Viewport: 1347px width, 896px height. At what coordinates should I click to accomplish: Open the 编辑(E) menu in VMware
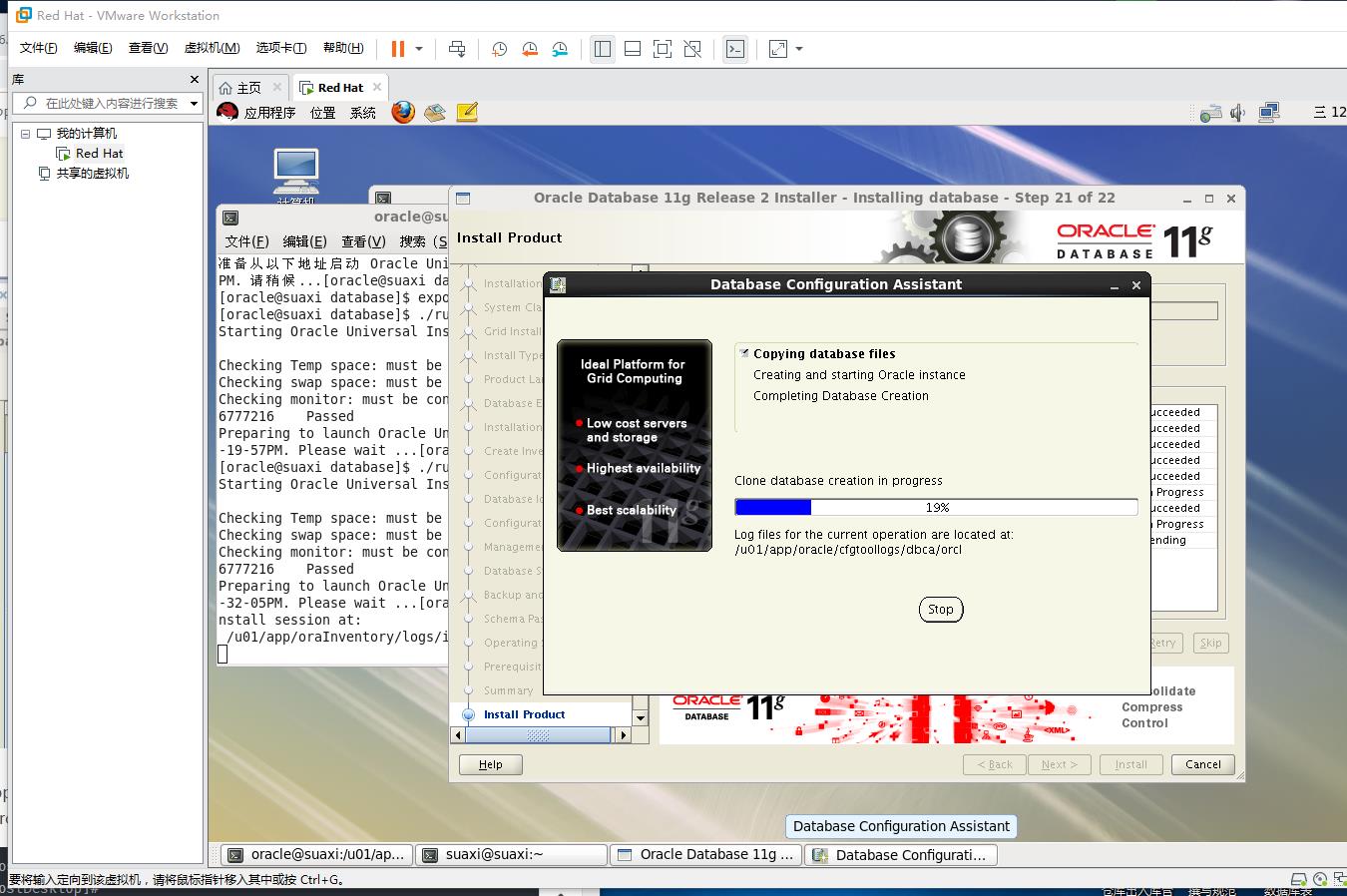tap(93, 48)
